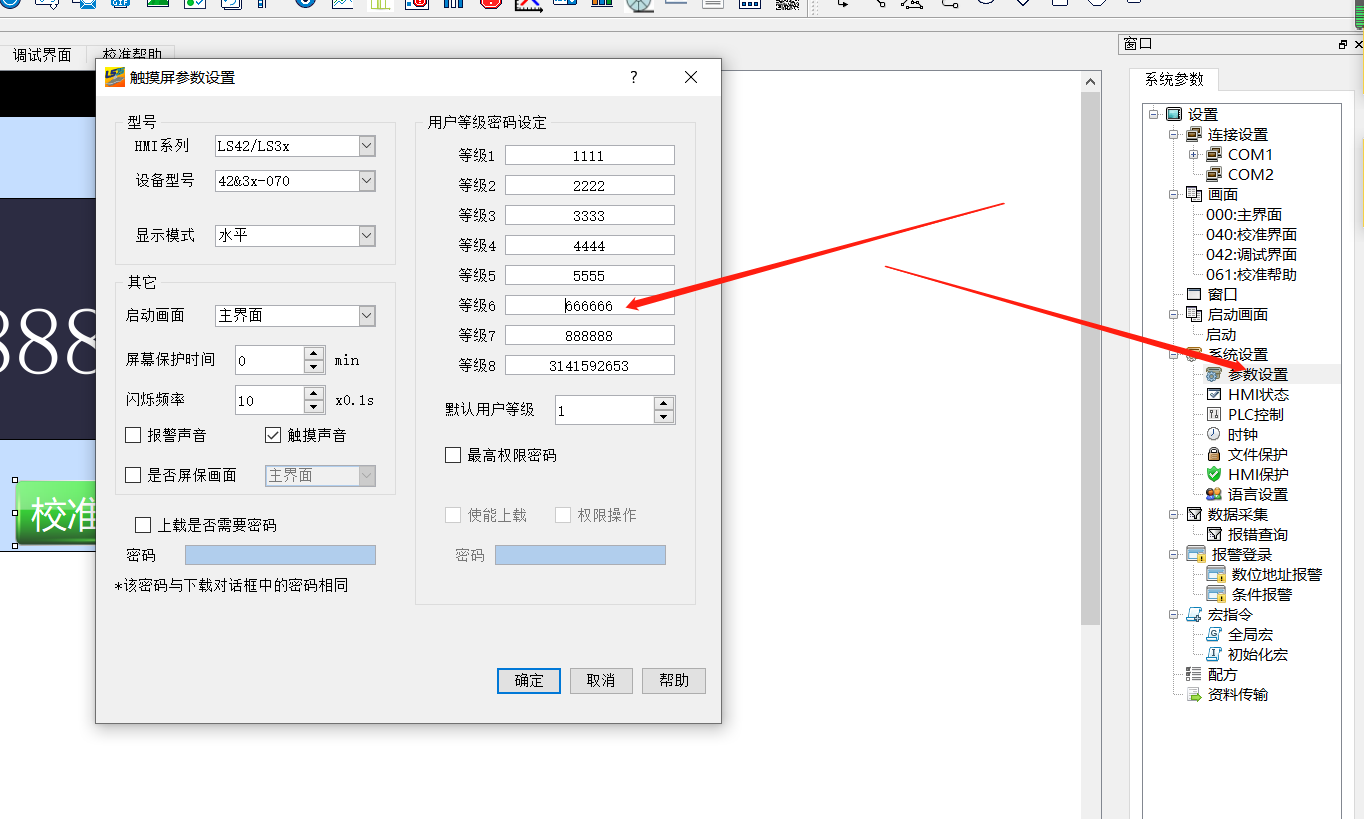Open the 全局宏 global macro item
Image resolution: width=1364 pixels, height=819 pixels.
(1250, 635)
